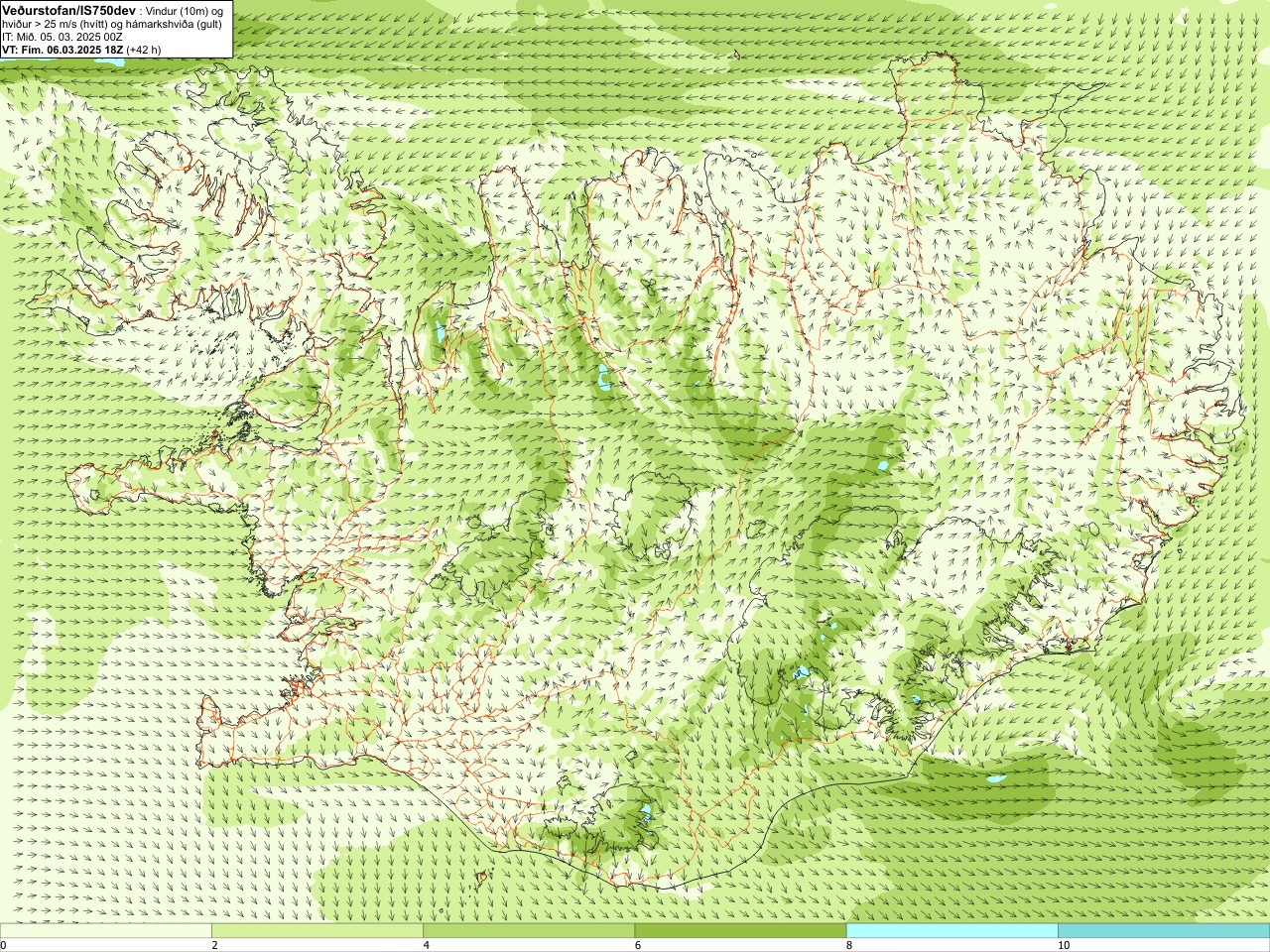Click the legend scale label "4"
The height and width of the screenshot is (952, 1270).
tap(427, 945)
